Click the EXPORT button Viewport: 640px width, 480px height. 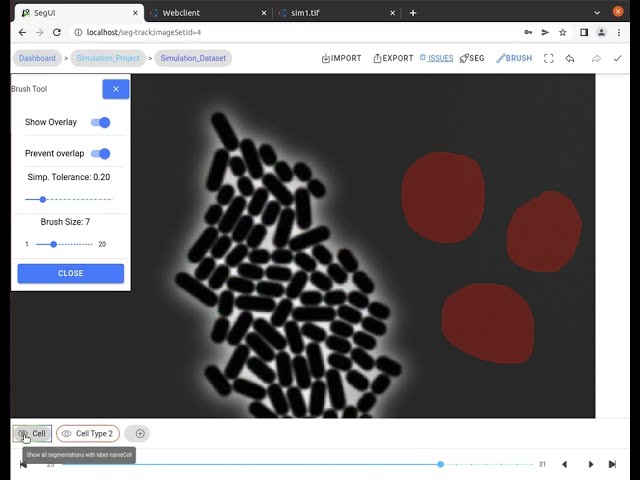[393, 58]
